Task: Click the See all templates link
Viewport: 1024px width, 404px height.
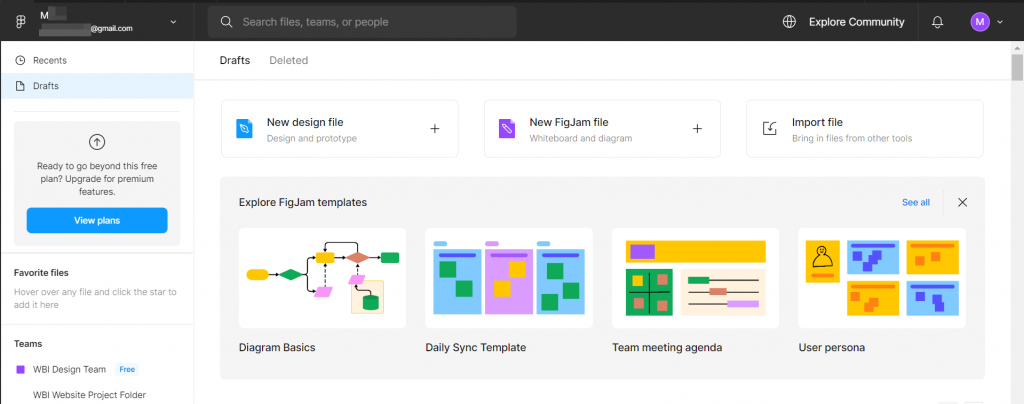Action: pyautogui.click(x=915, y=202)
